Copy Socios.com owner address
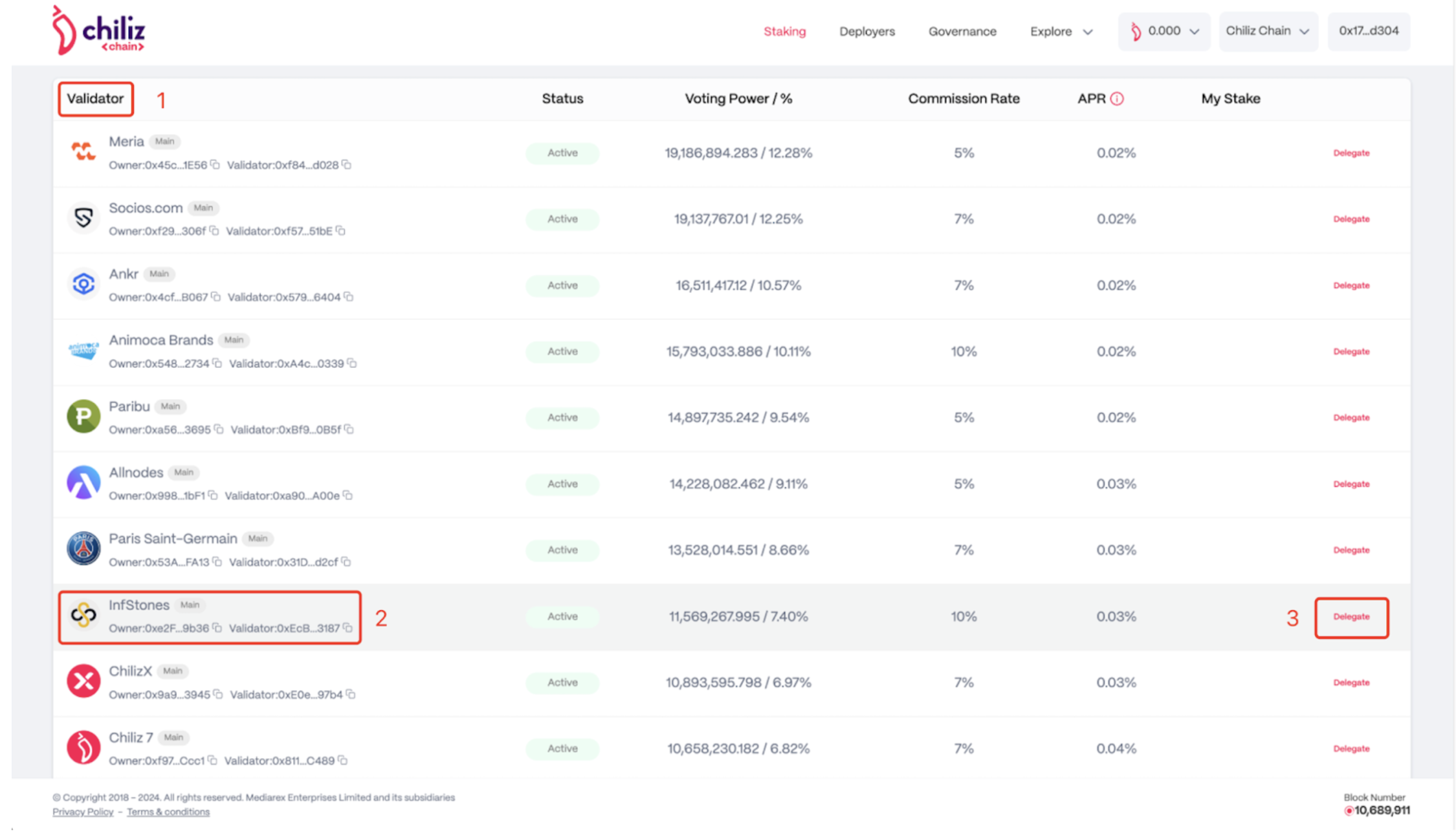Screen dimensions: 1456x833 (214, 231)
